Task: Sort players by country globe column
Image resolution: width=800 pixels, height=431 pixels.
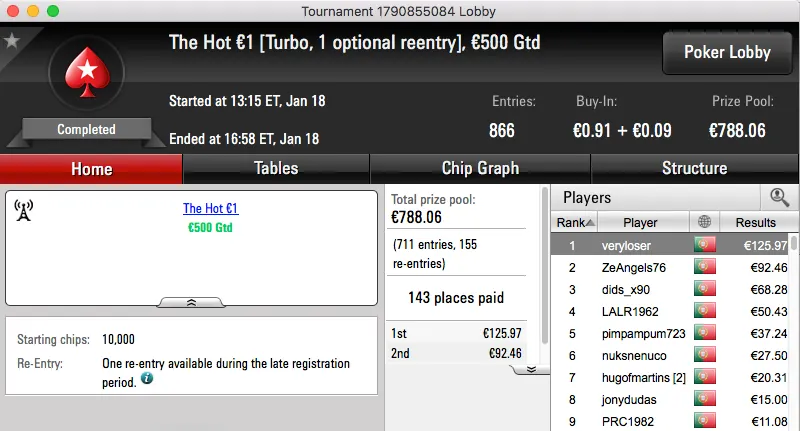Action: tap(706, 222)
